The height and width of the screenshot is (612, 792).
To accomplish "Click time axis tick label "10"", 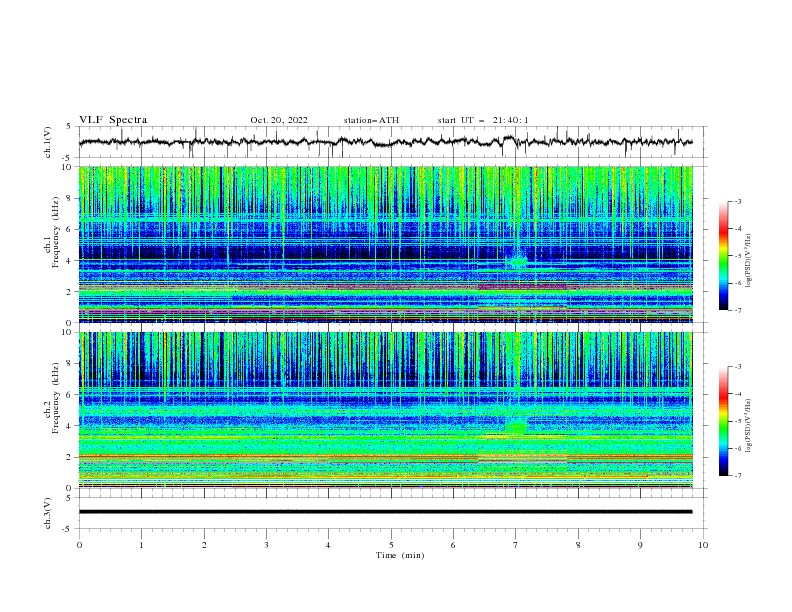I will (703, 545).
